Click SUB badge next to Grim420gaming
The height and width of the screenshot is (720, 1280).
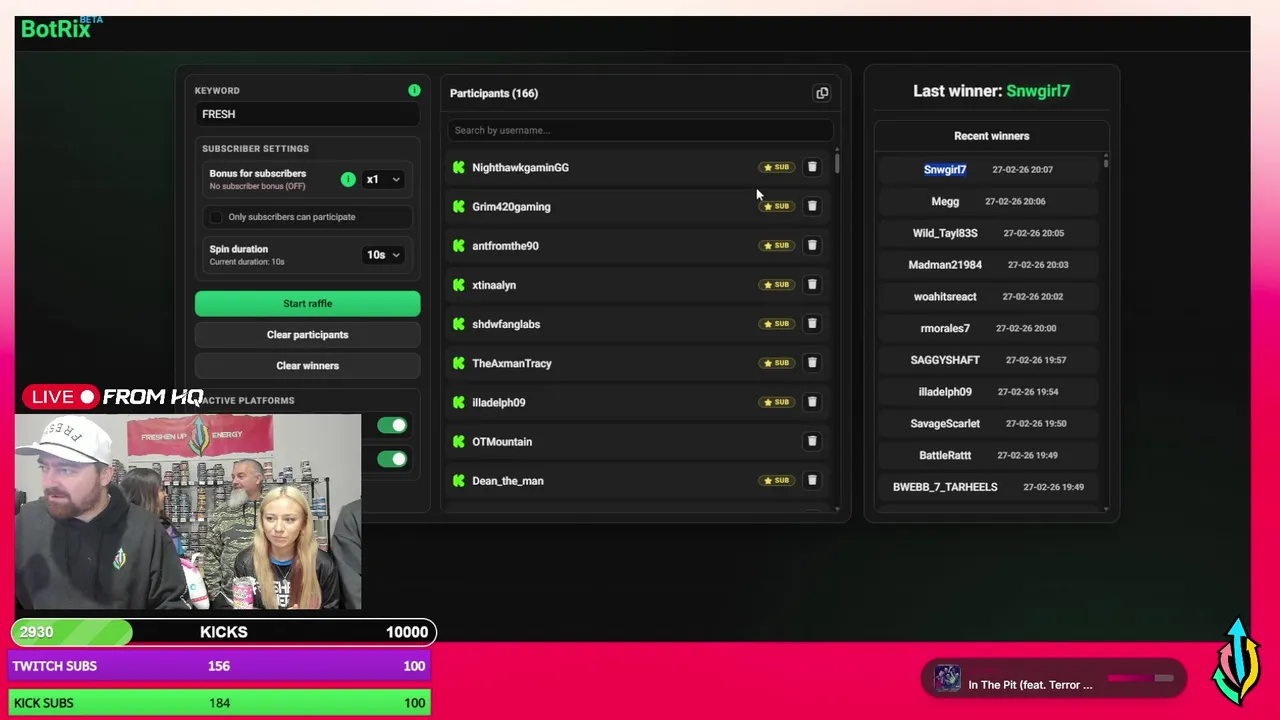pyautogui.click(x=776, y=206)
